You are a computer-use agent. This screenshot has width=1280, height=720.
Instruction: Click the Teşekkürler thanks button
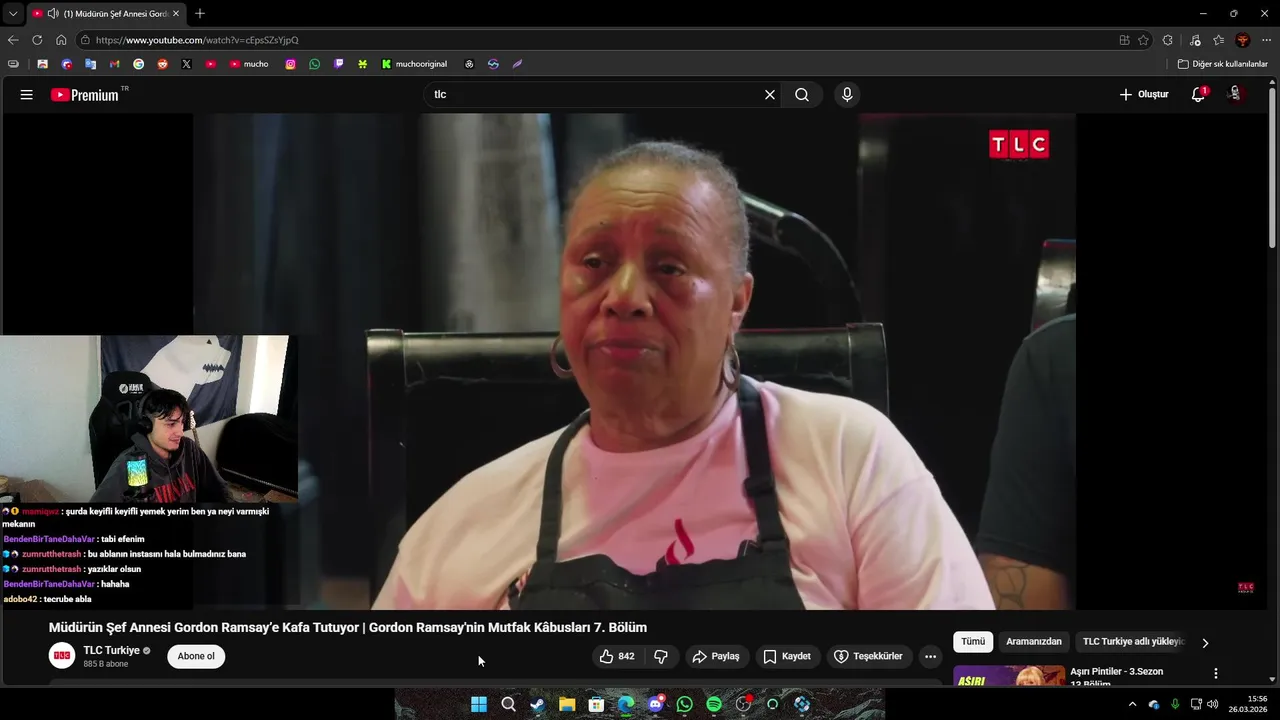tap(869, 657)
